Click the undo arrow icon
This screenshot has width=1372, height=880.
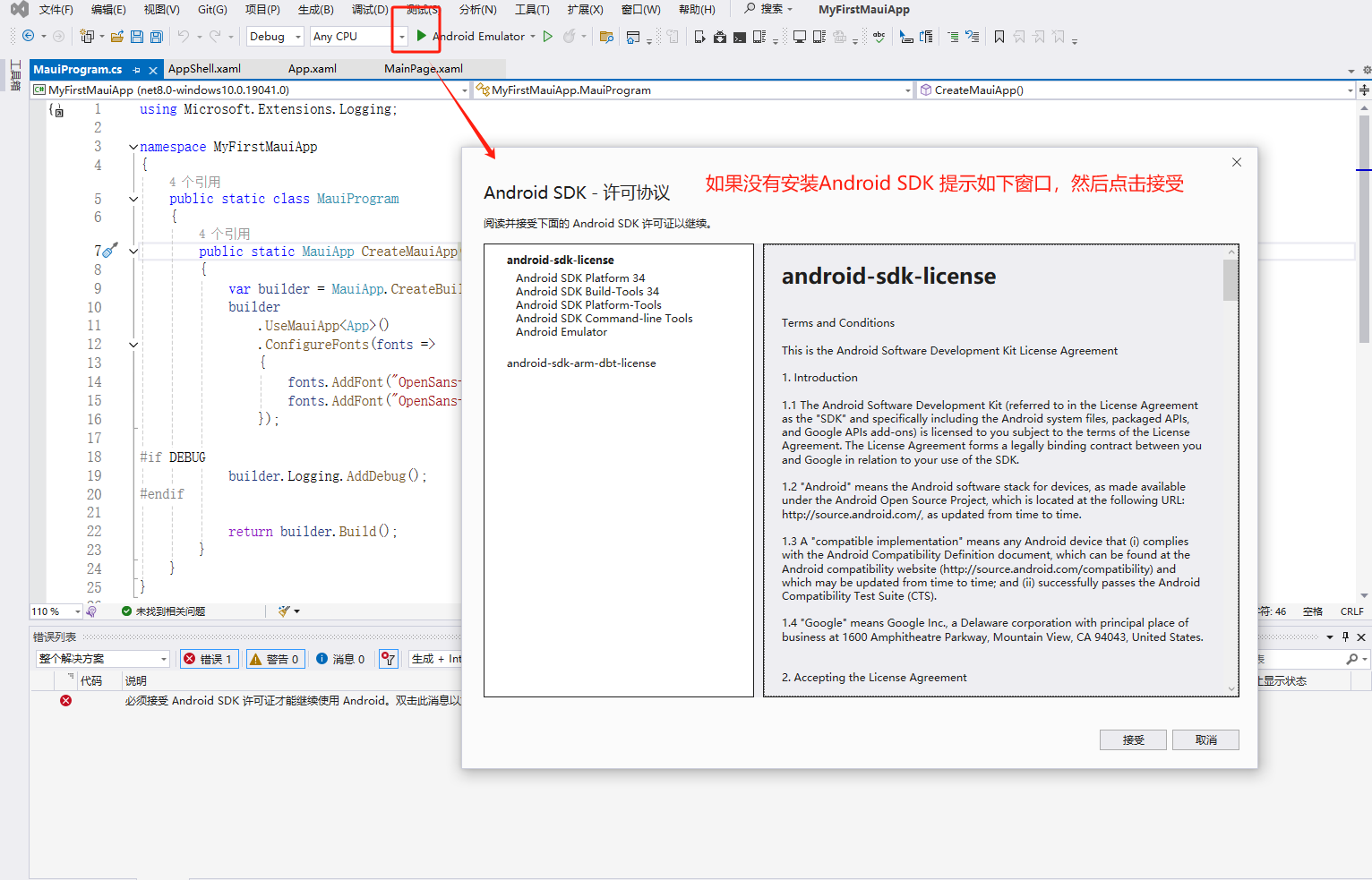[183, 37]
